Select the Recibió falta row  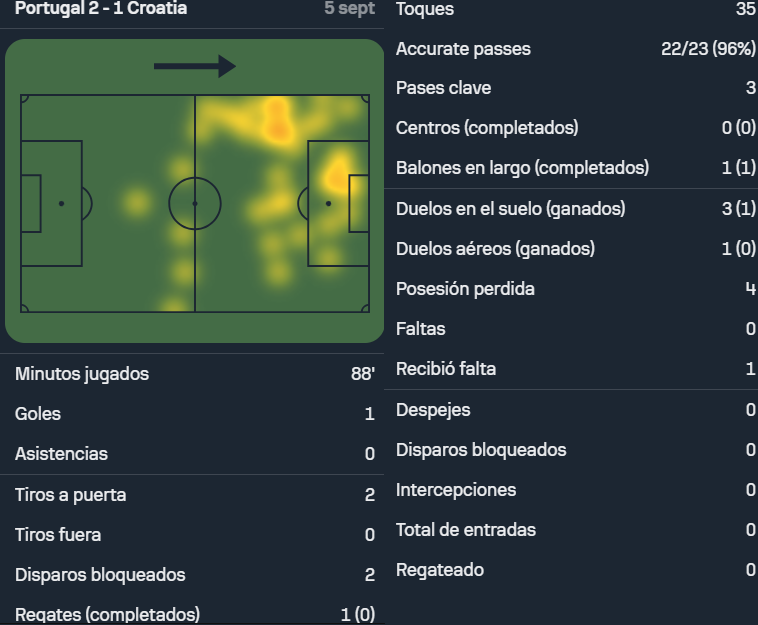click(575, 369)
